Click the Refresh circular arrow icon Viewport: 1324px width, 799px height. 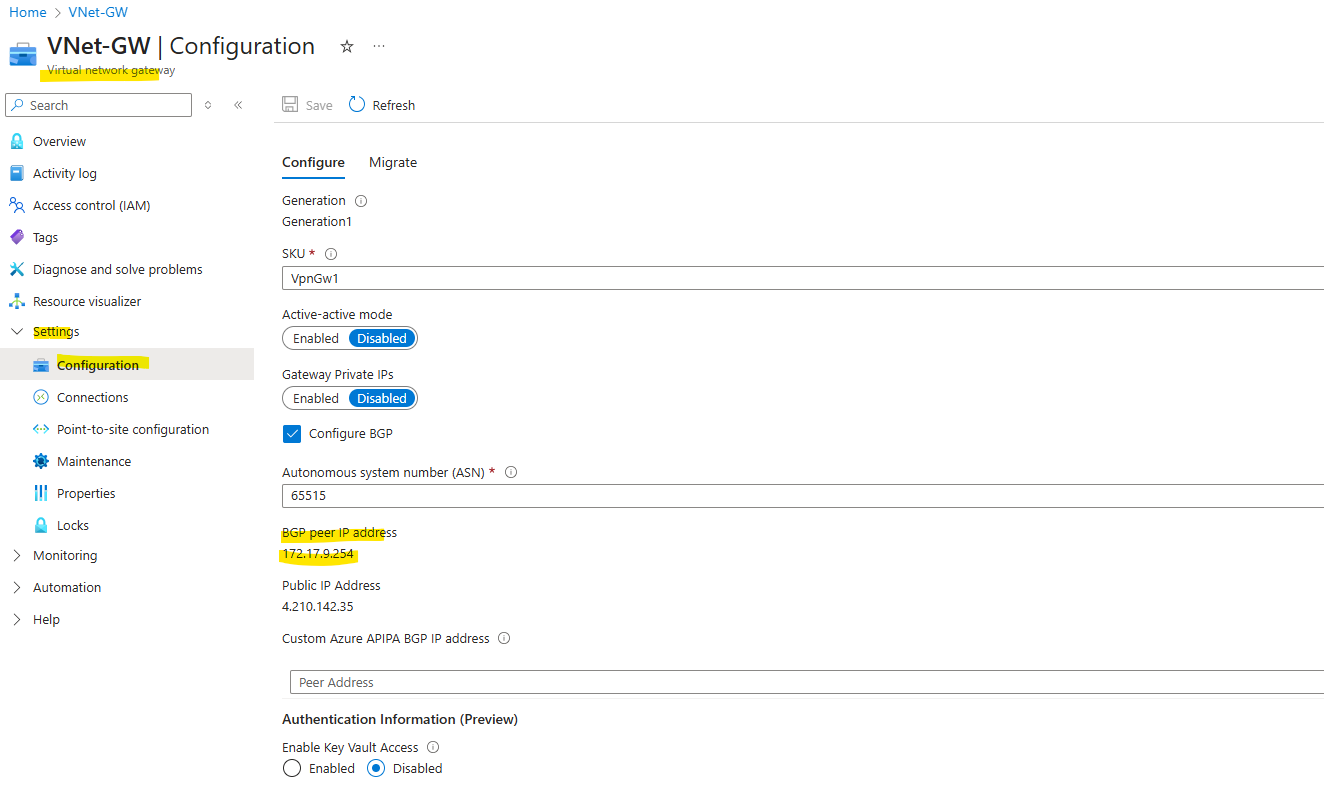[x=357, y=105]
